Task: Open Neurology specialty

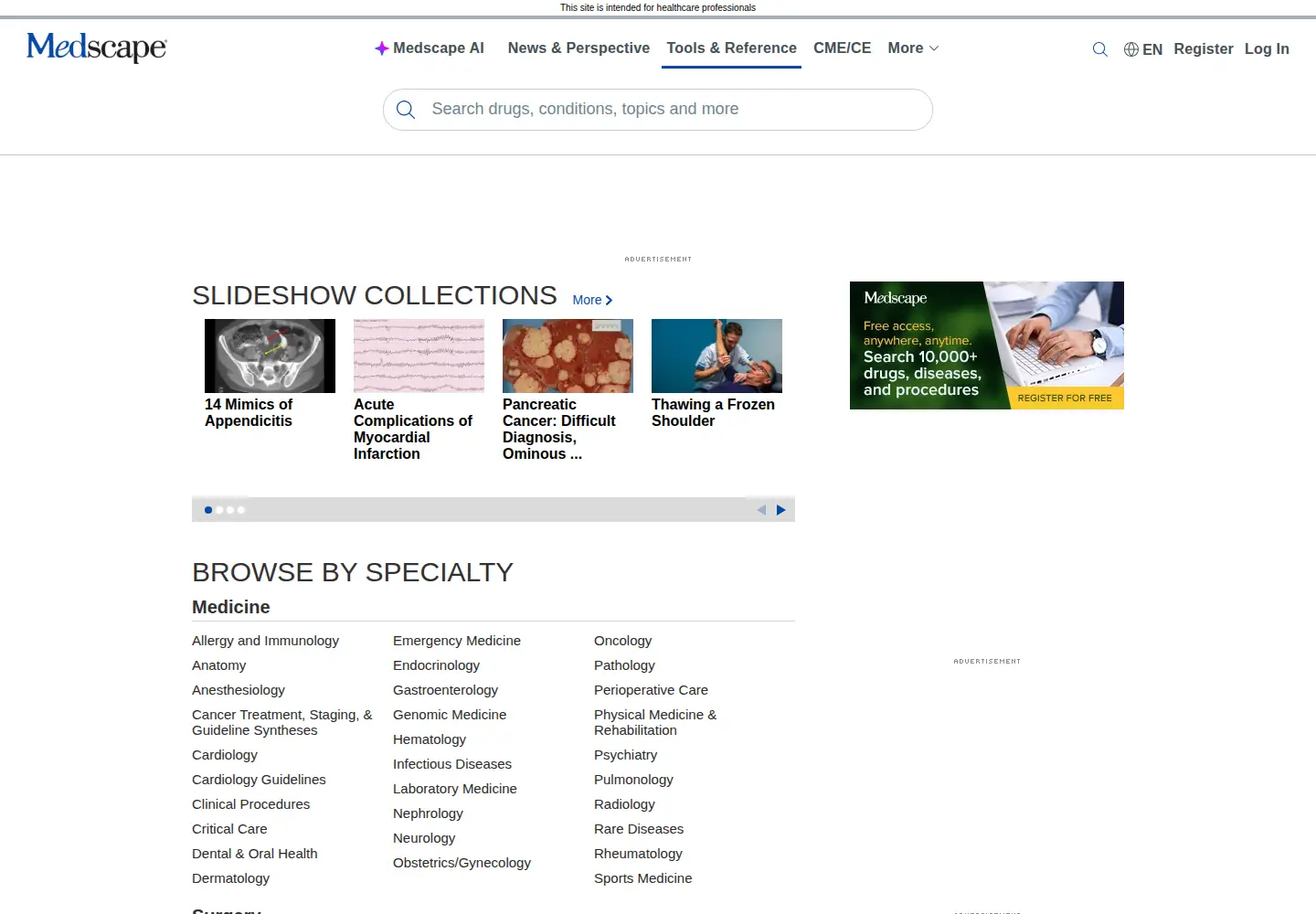Action: point(424,838)
